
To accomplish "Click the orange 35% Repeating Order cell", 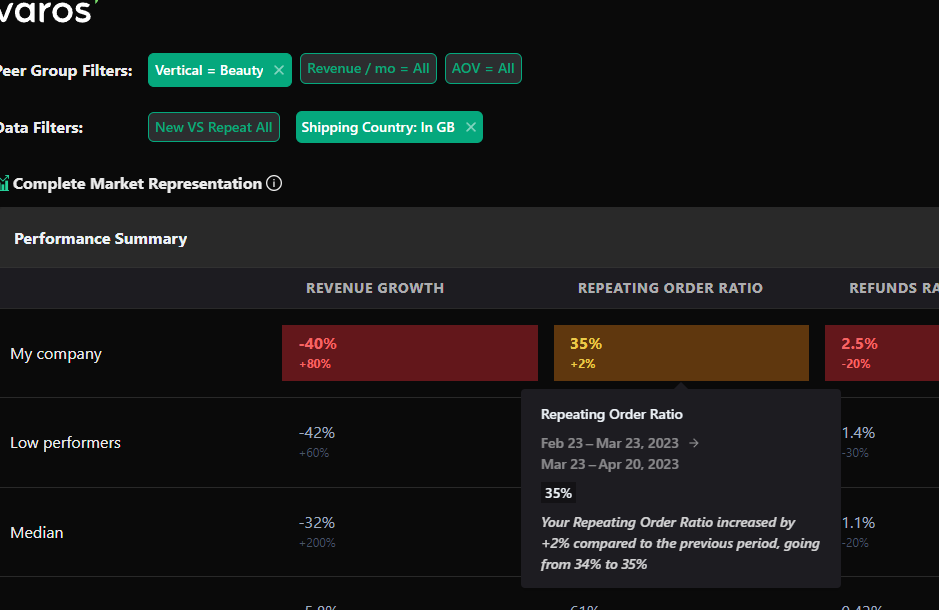I will click(681, 353).
